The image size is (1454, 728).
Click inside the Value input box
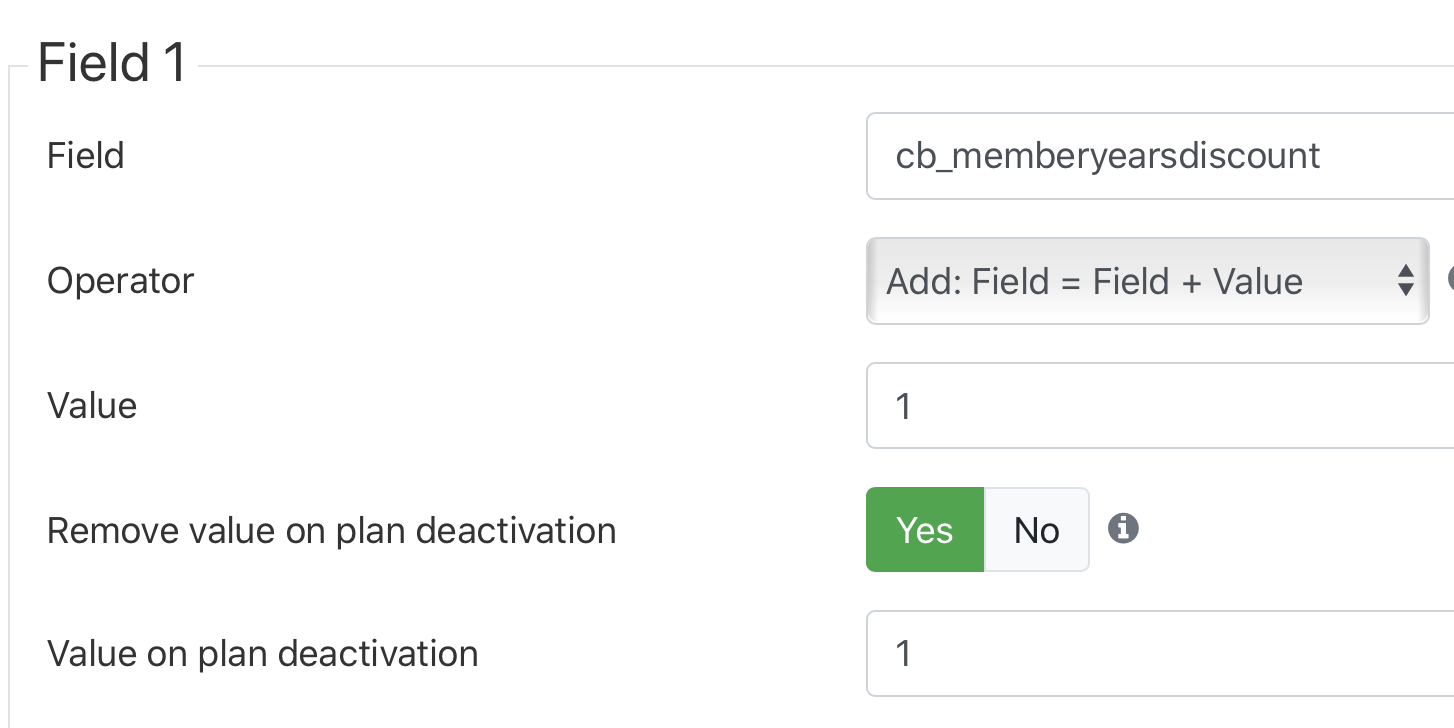1160,405
